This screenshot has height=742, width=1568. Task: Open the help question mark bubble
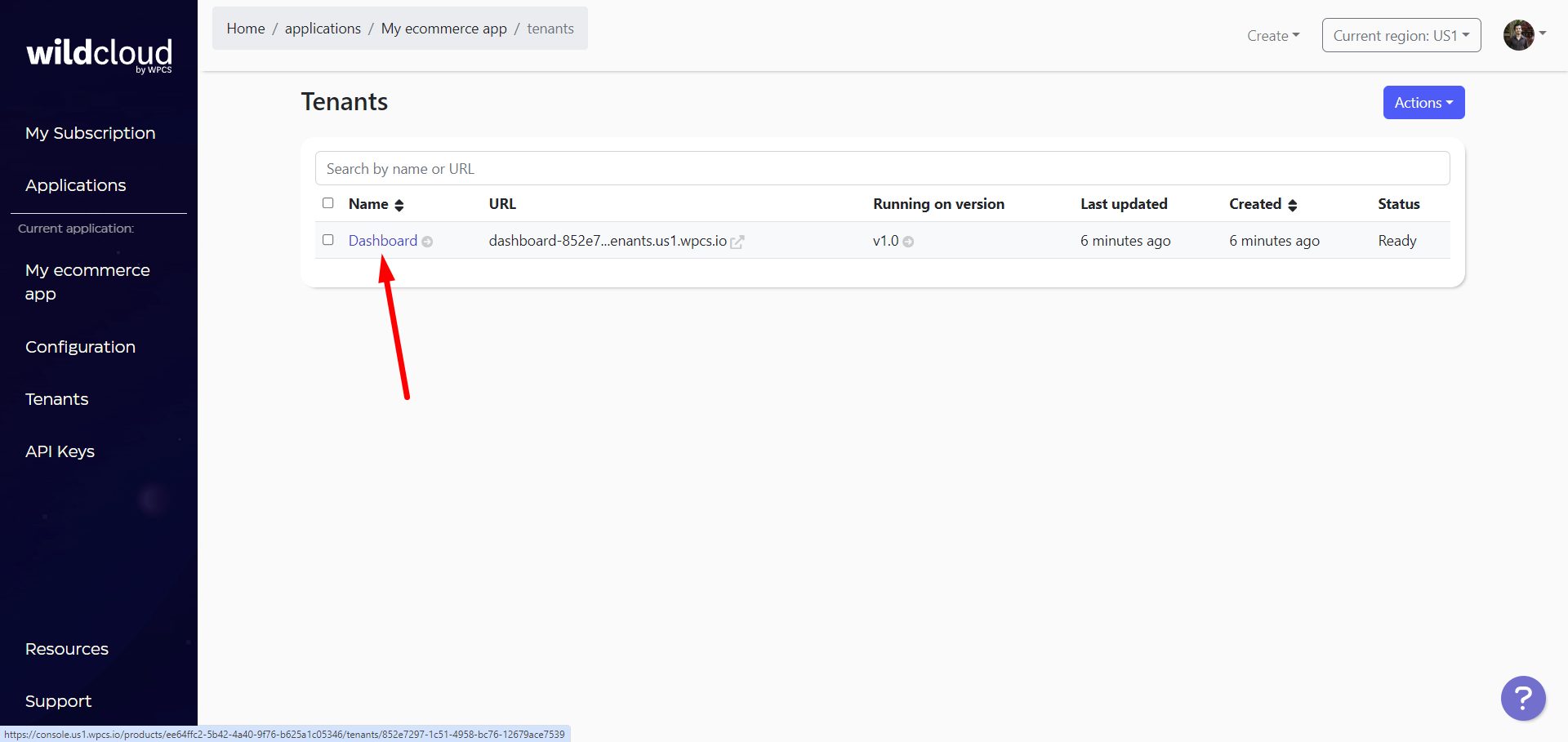point(1523,698)
